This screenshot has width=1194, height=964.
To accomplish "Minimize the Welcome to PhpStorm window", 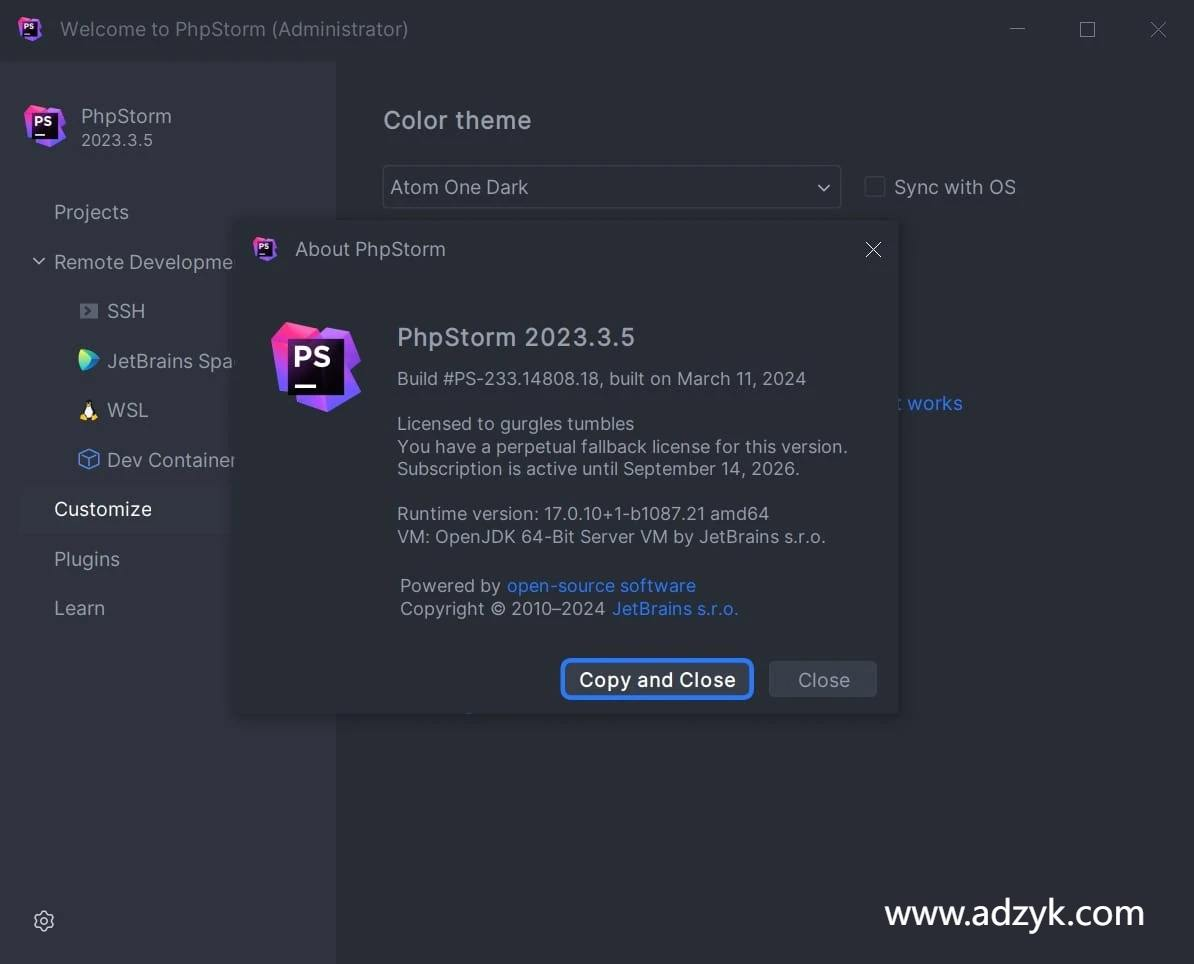I will tap(1017, 29).
